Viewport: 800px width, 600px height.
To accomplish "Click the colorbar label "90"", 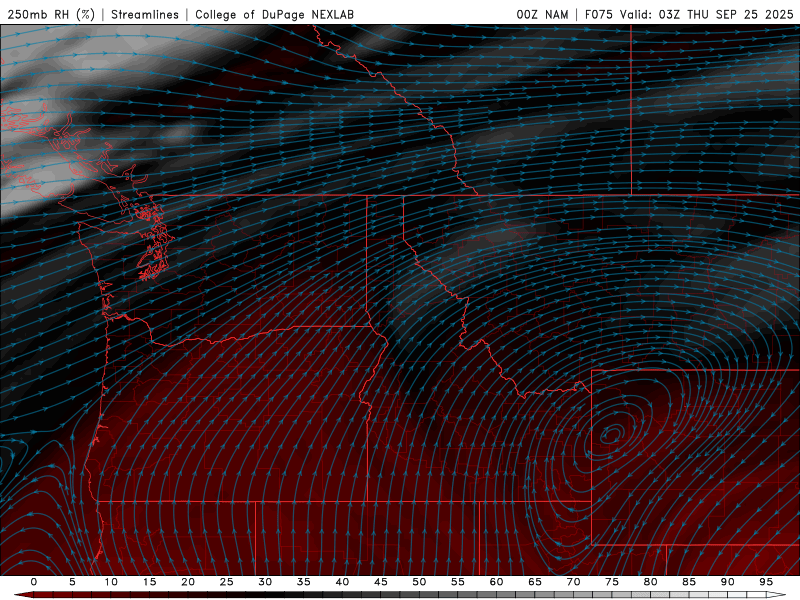I will coord(727,582).
